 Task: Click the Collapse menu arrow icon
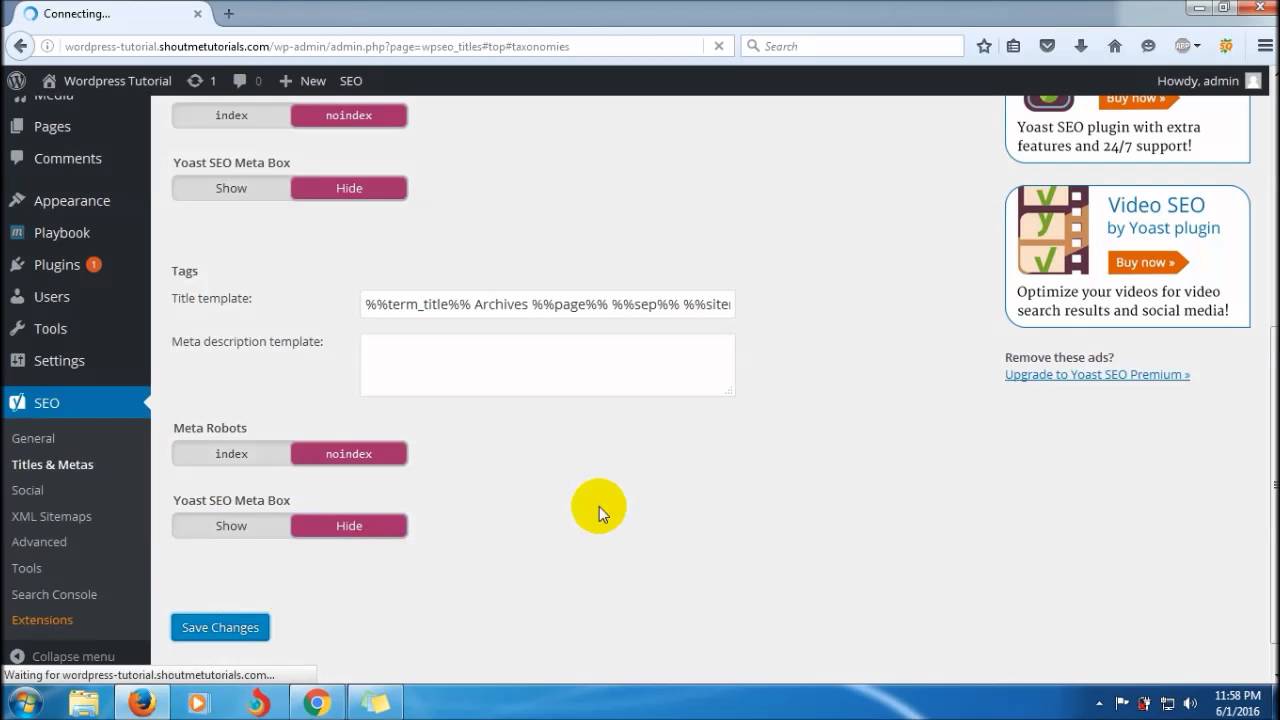pos(17,657)
